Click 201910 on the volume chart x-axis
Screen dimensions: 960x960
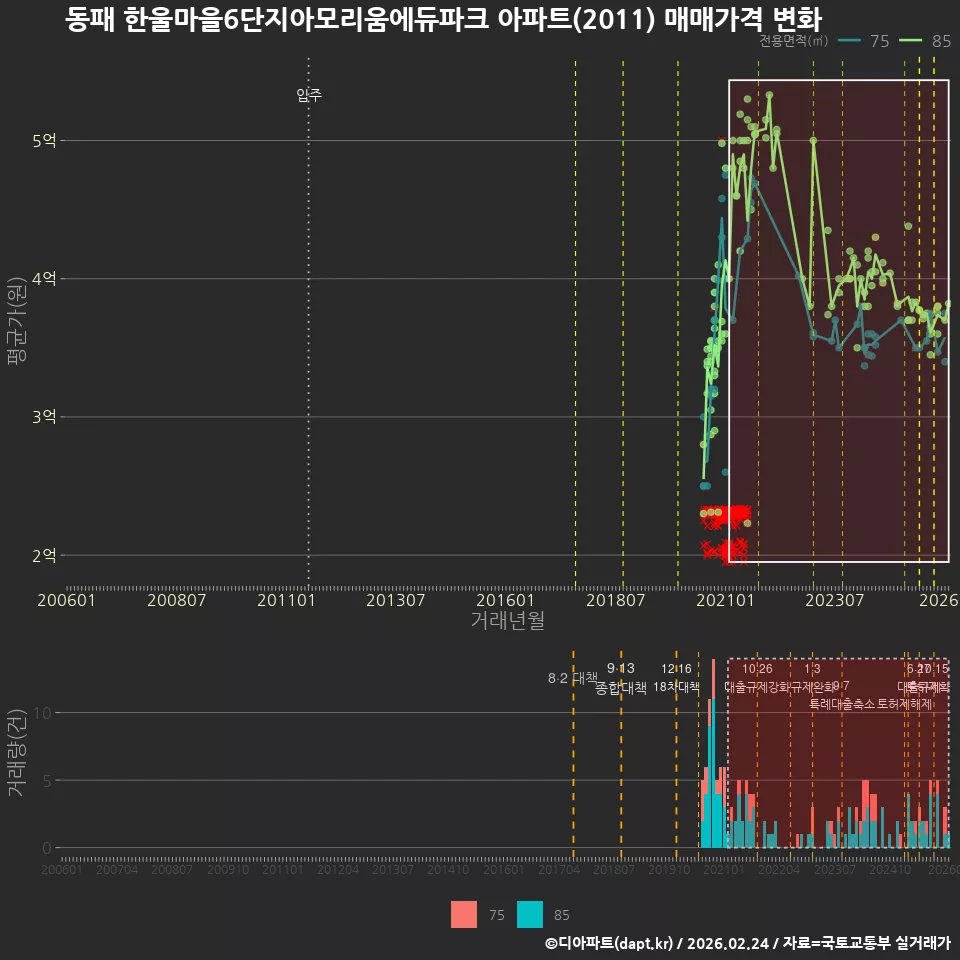click(669, 870)
